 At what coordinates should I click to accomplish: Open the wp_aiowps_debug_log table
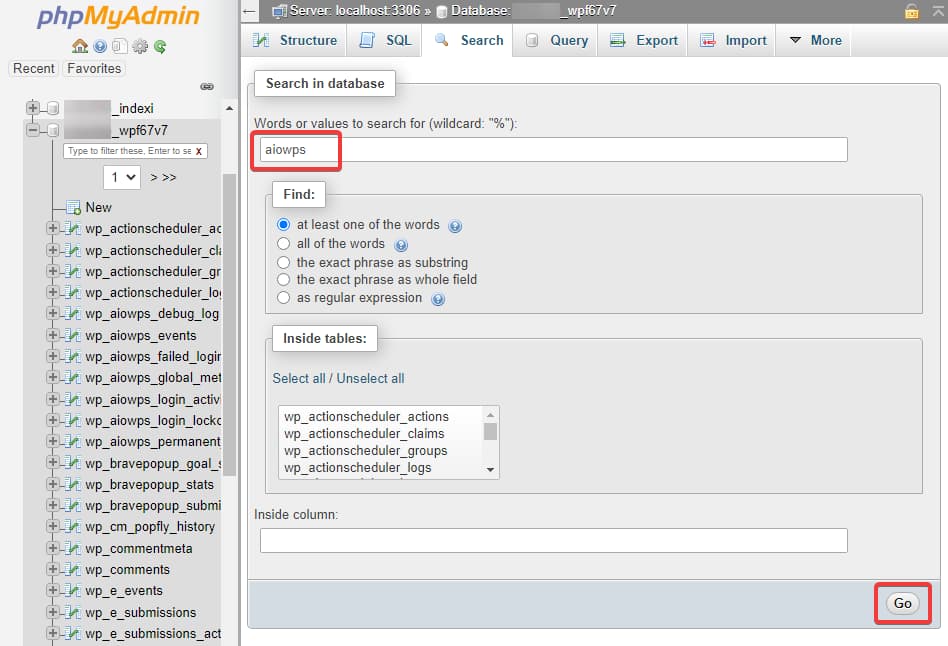pos(152,313)
